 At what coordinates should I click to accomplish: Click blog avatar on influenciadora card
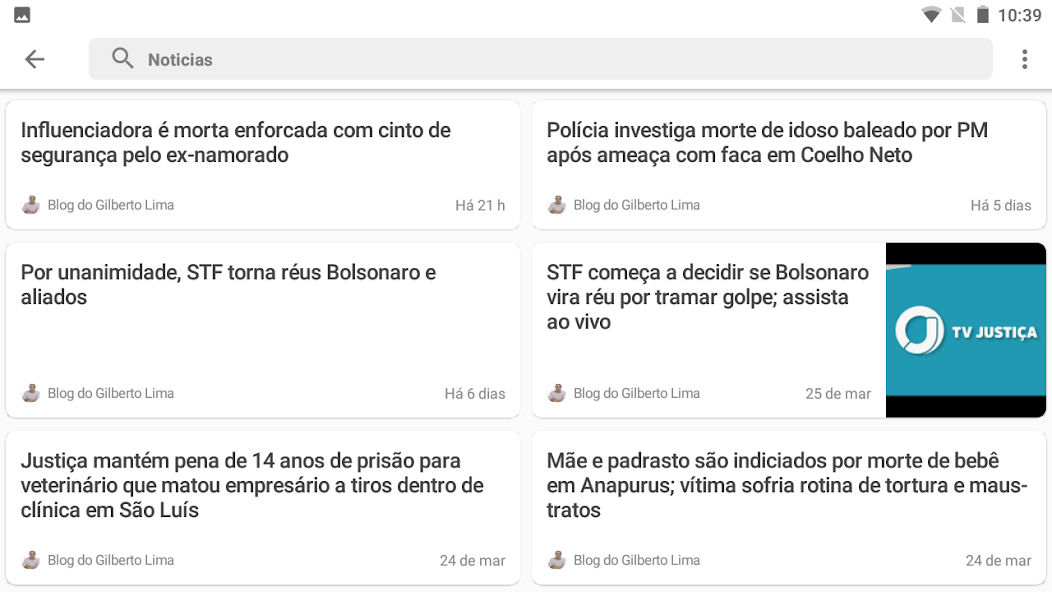point(31,205)
